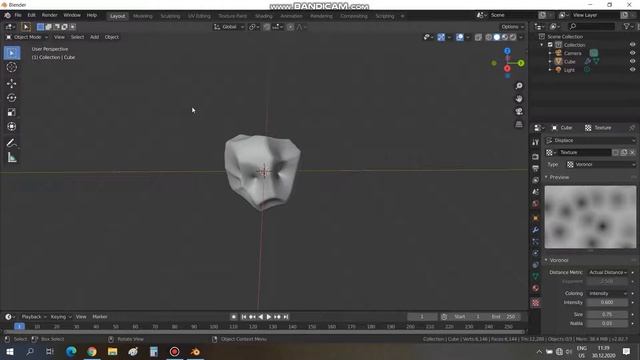The width and height of the screenshot is (640, 360).
Task: Jump to the timeline end frame
Action: 286,317
